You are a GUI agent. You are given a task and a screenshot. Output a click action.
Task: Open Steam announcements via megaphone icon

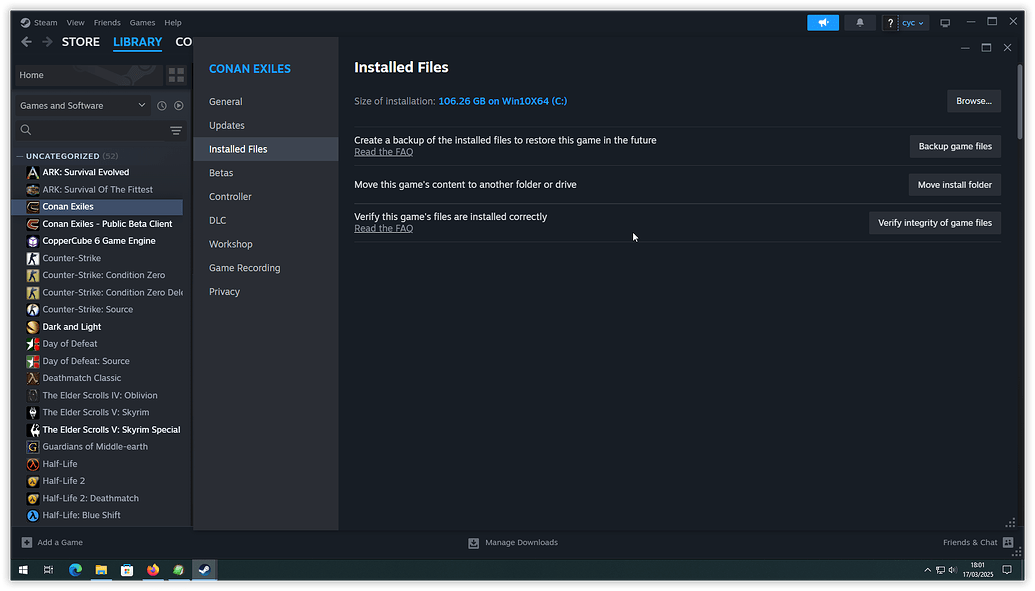click(x=822, y=21)
